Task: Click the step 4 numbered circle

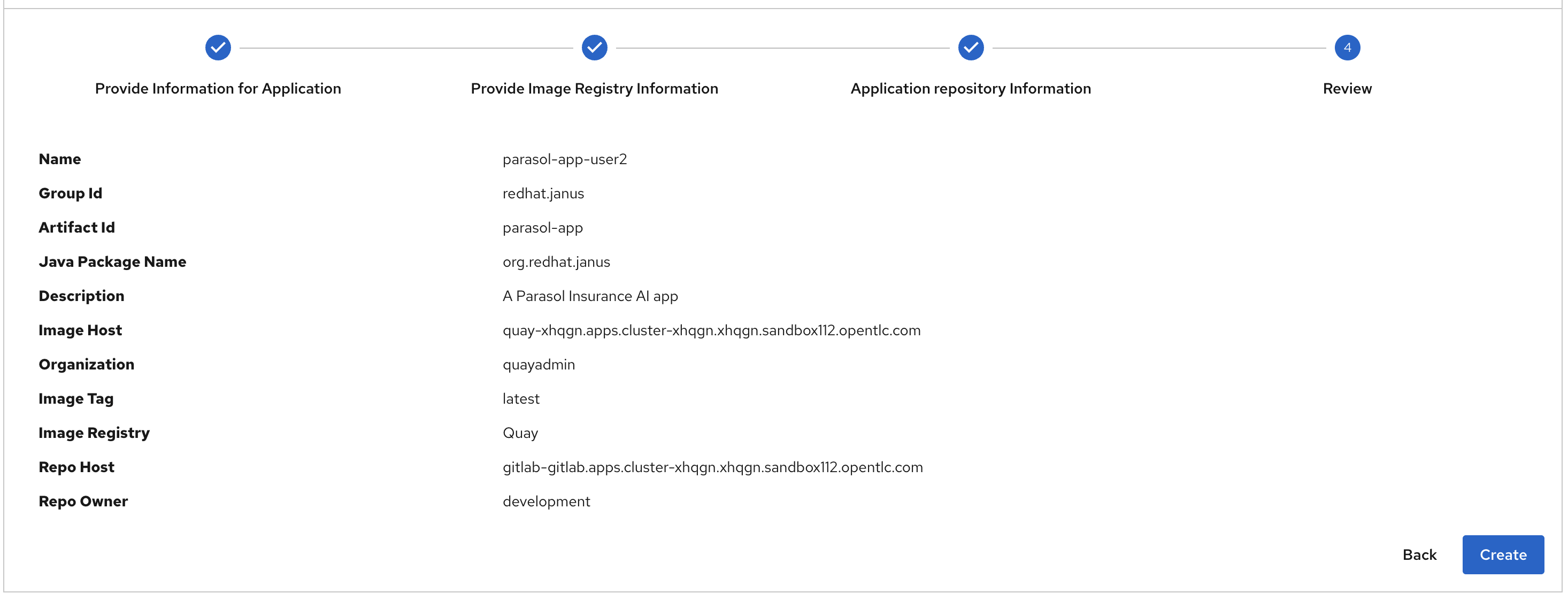Action: click(x=1347, y=48)
